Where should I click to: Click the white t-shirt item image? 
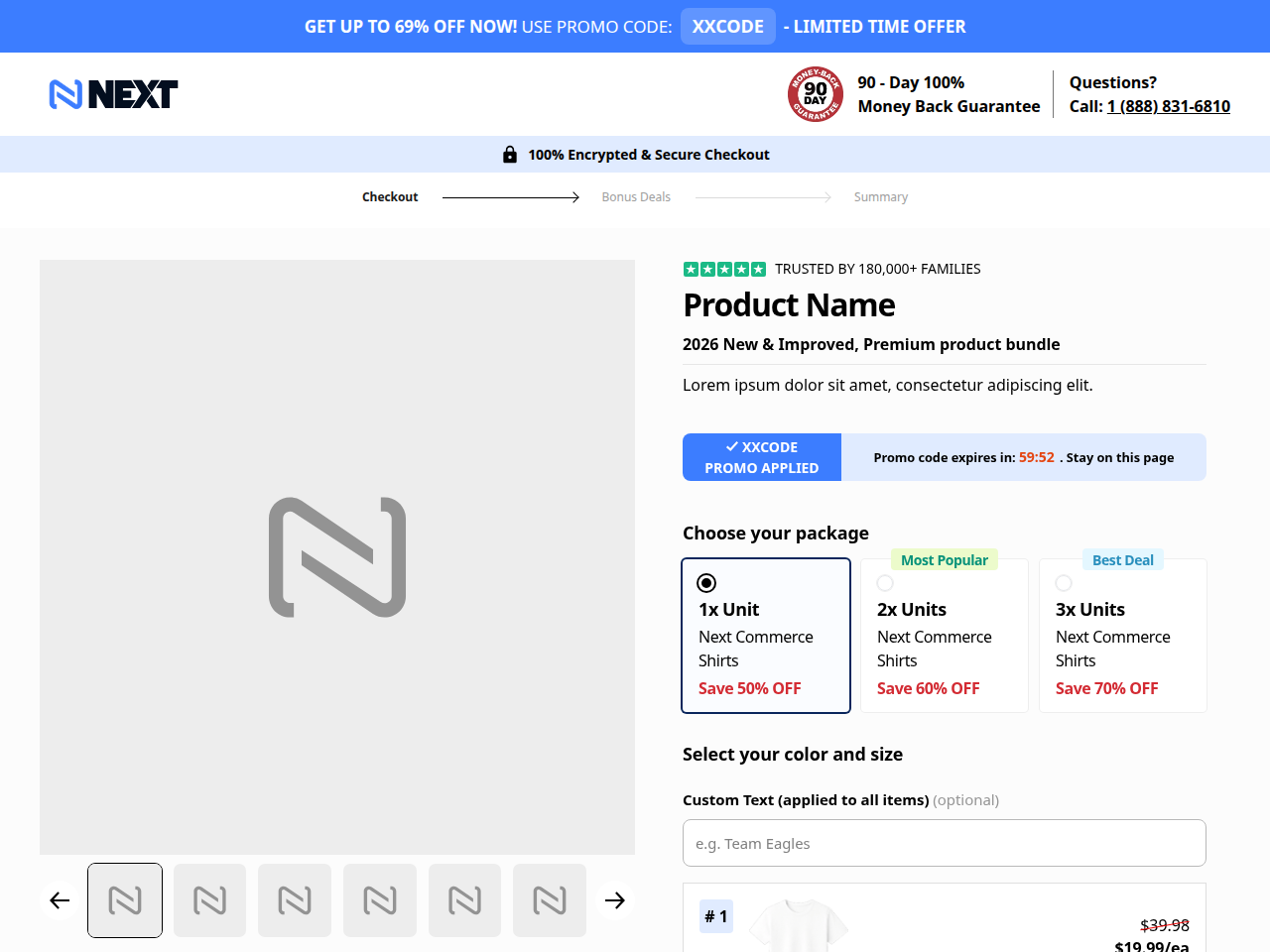[x=799, y=925]
